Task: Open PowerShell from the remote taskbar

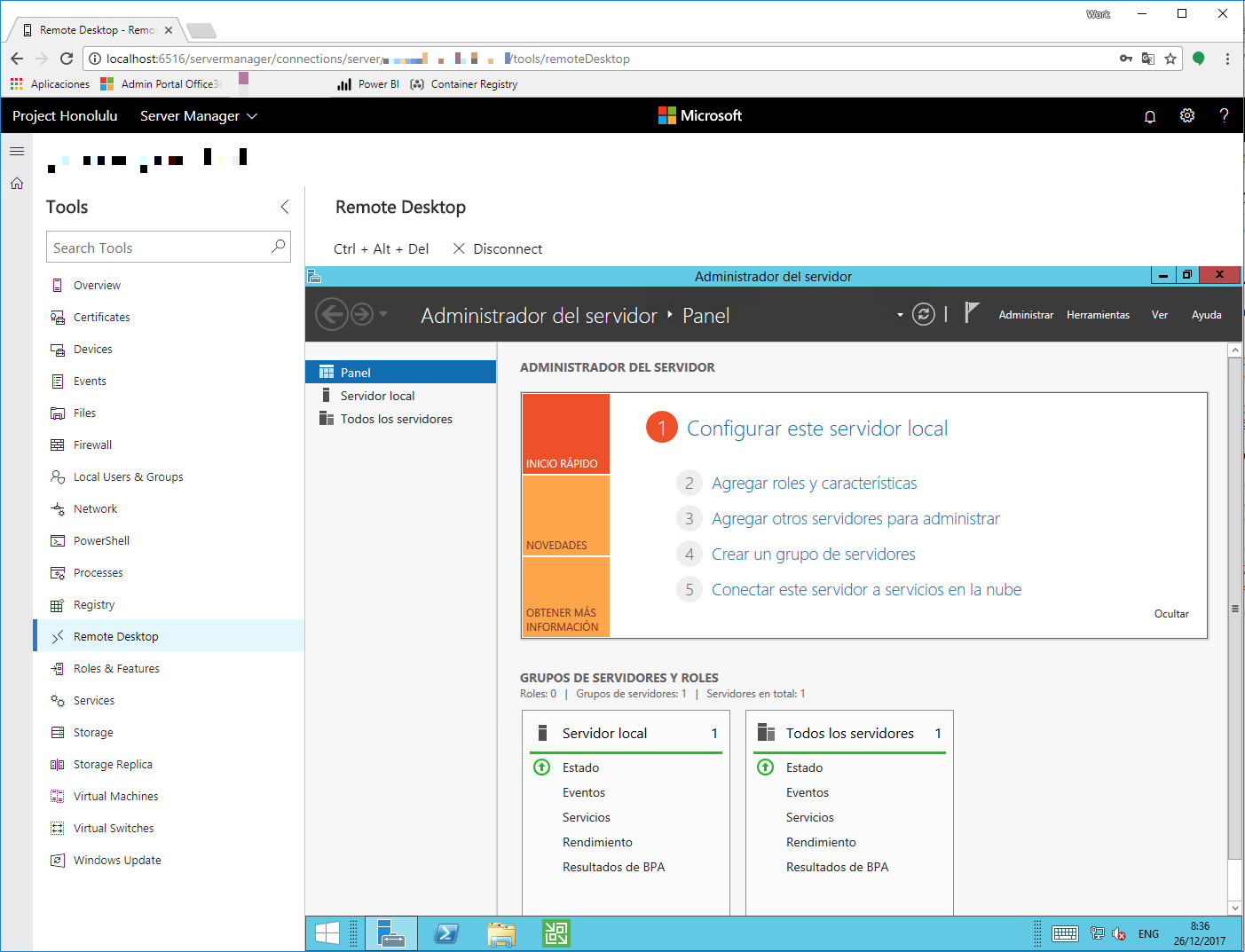Action: 446,933
